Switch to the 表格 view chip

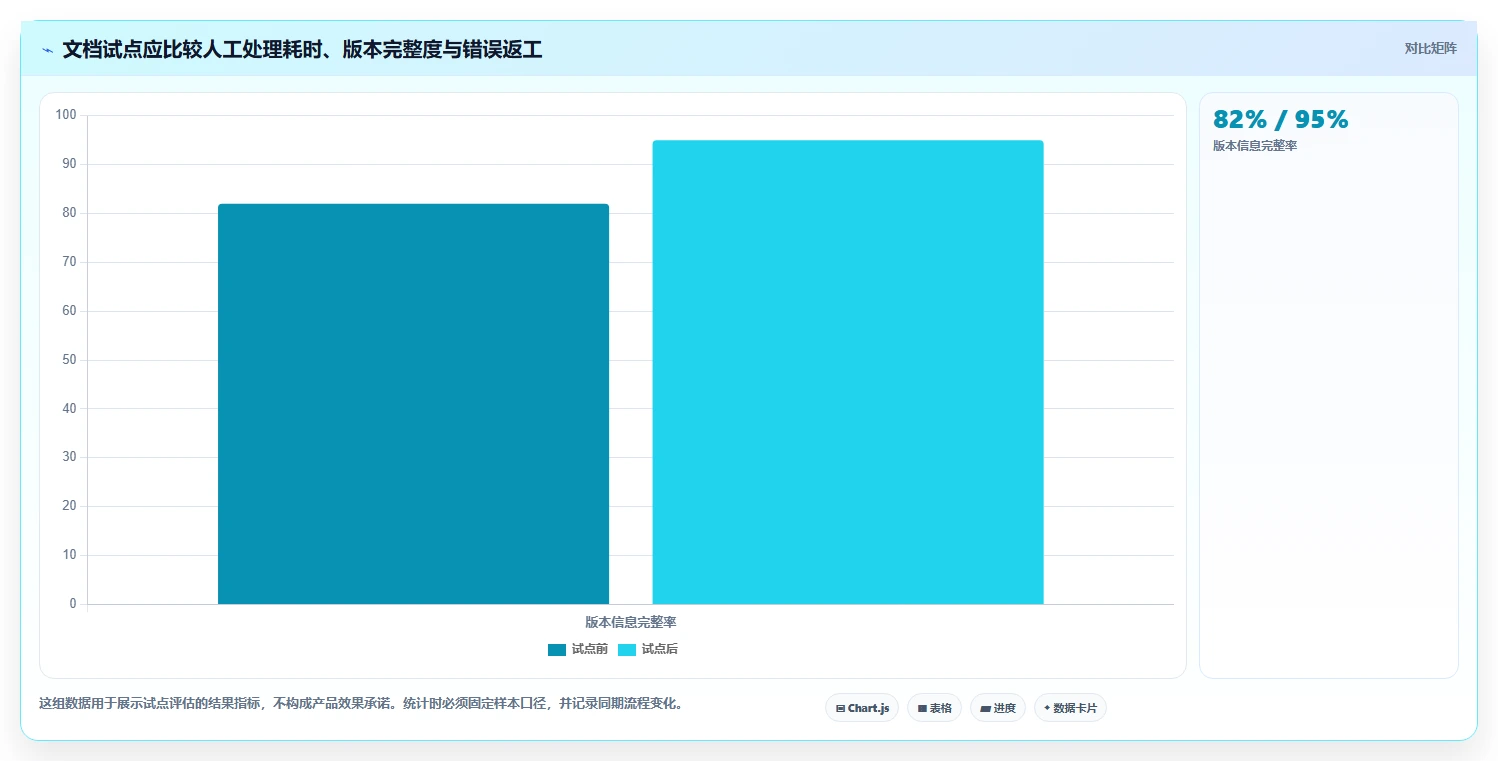point(934,708)
